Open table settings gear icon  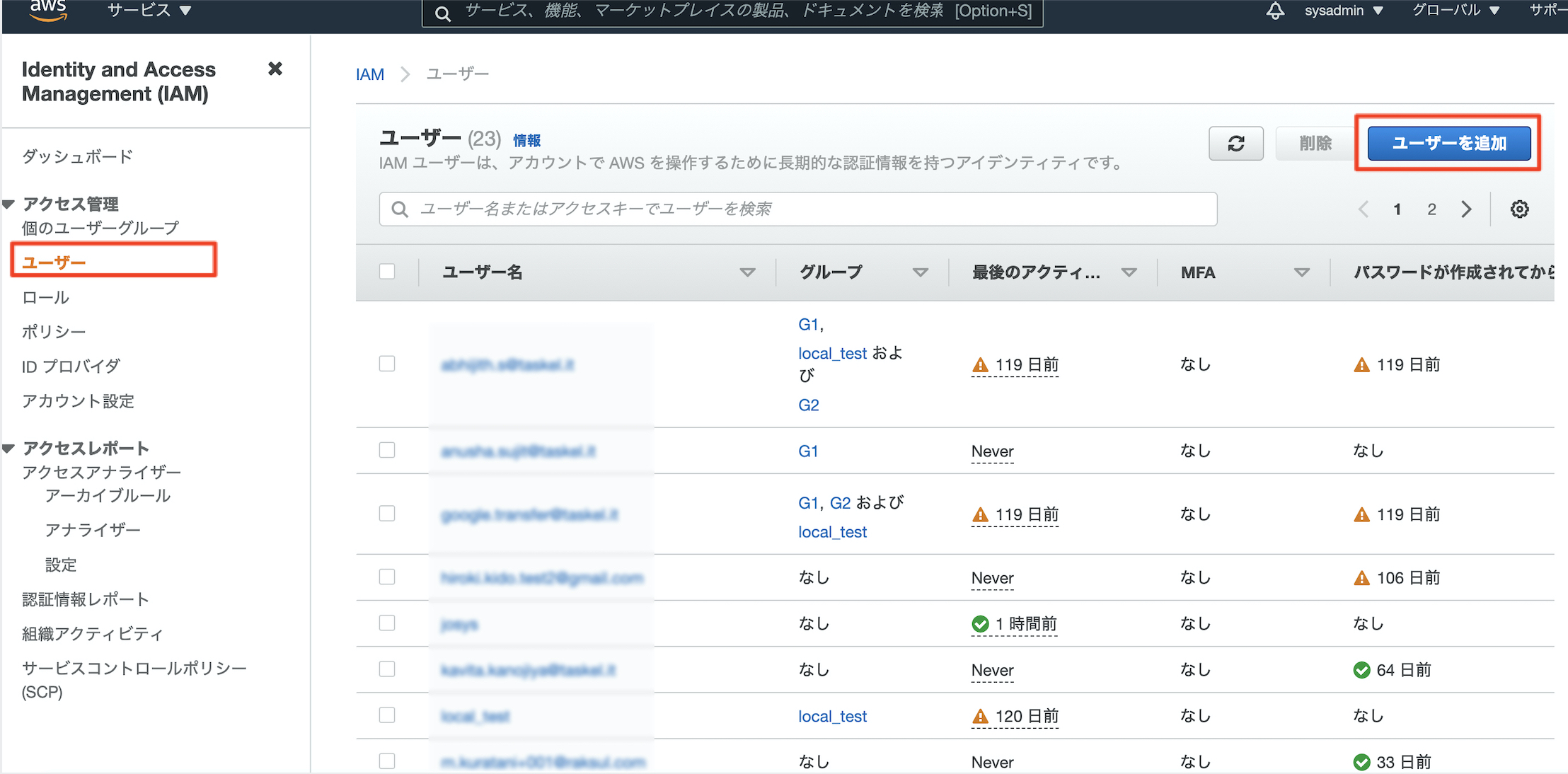point(1519,209)
